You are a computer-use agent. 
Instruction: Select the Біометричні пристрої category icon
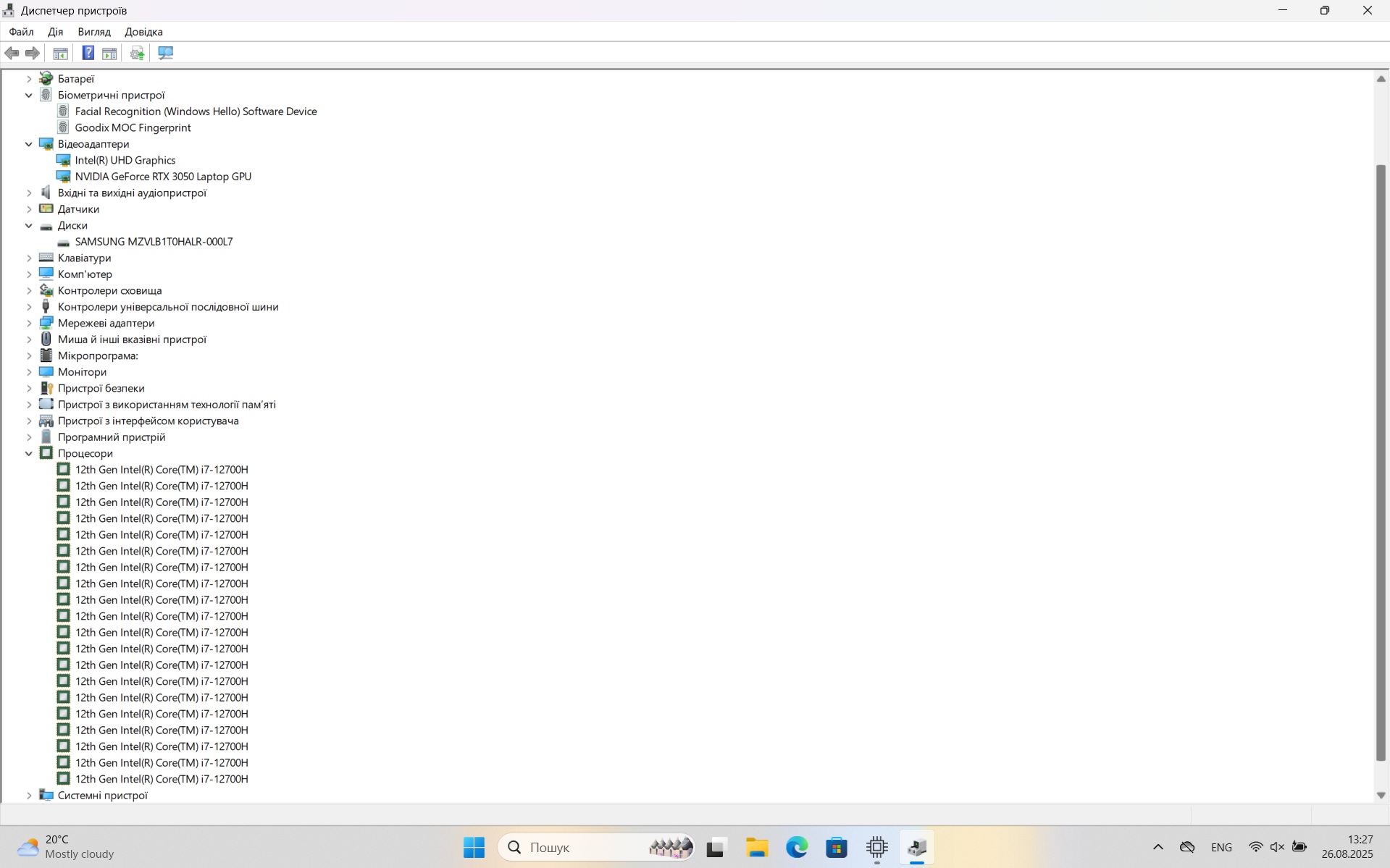(x=46, y=95)
